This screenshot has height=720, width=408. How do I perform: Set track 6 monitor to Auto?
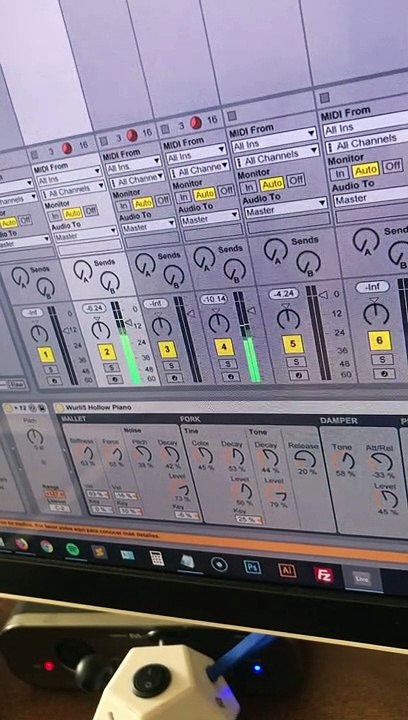pos(365,171)
